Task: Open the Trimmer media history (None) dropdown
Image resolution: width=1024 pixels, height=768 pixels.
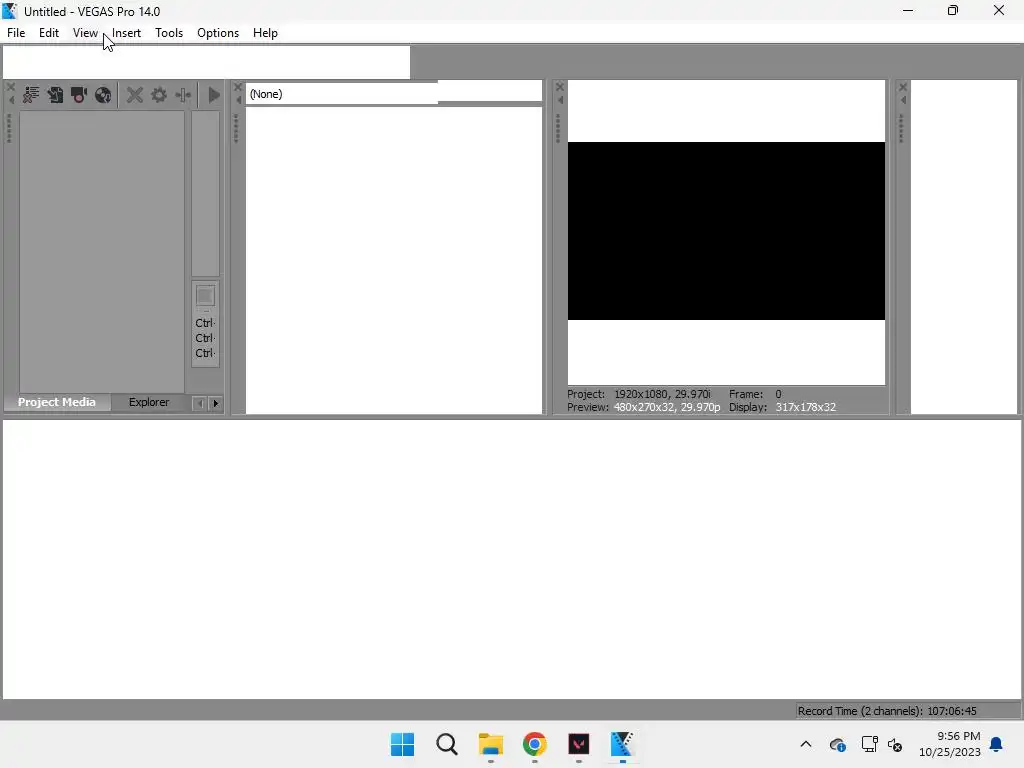Action: pos(342,94)
